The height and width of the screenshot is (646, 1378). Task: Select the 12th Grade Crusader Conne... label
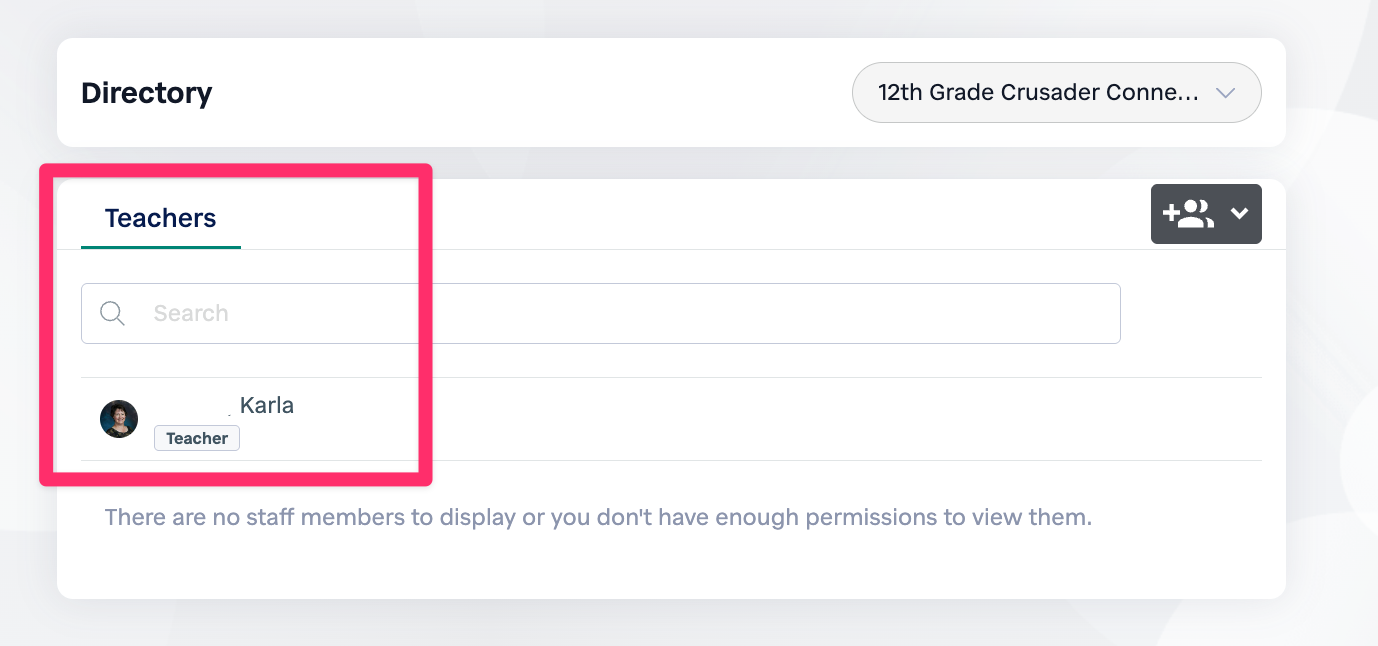[x=1037, y=93]
